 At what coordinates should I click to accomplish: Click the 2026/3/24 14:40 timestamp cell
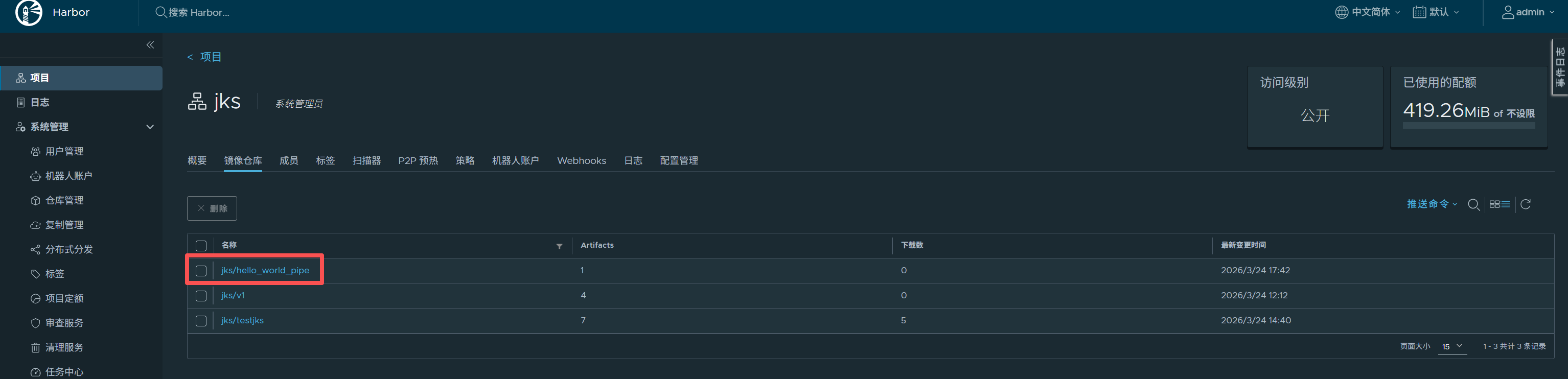[x=1256, y=320]
